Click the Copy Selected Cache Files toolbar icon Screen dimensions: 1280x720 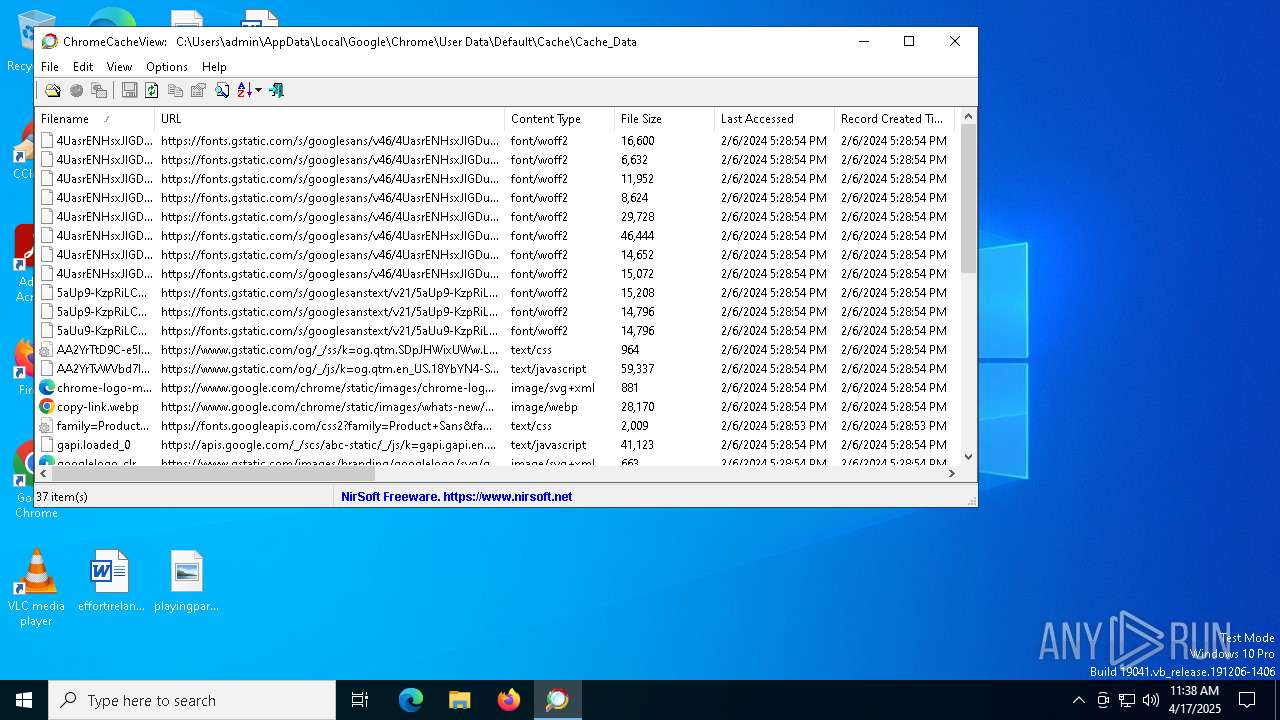(x=99, y=90)
